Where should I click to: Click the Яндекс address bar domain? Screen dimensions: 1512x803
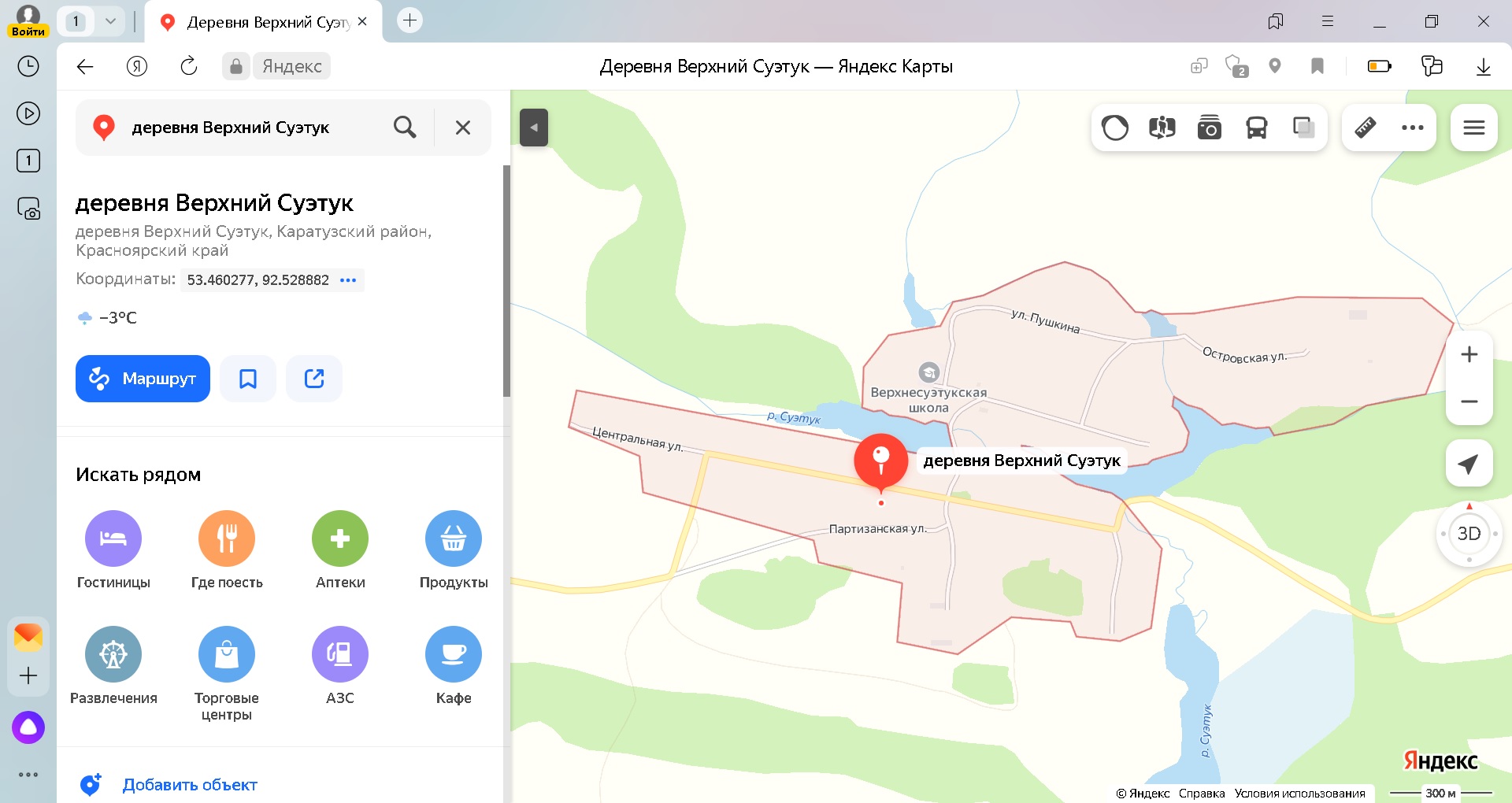click(x=292, y=66)
